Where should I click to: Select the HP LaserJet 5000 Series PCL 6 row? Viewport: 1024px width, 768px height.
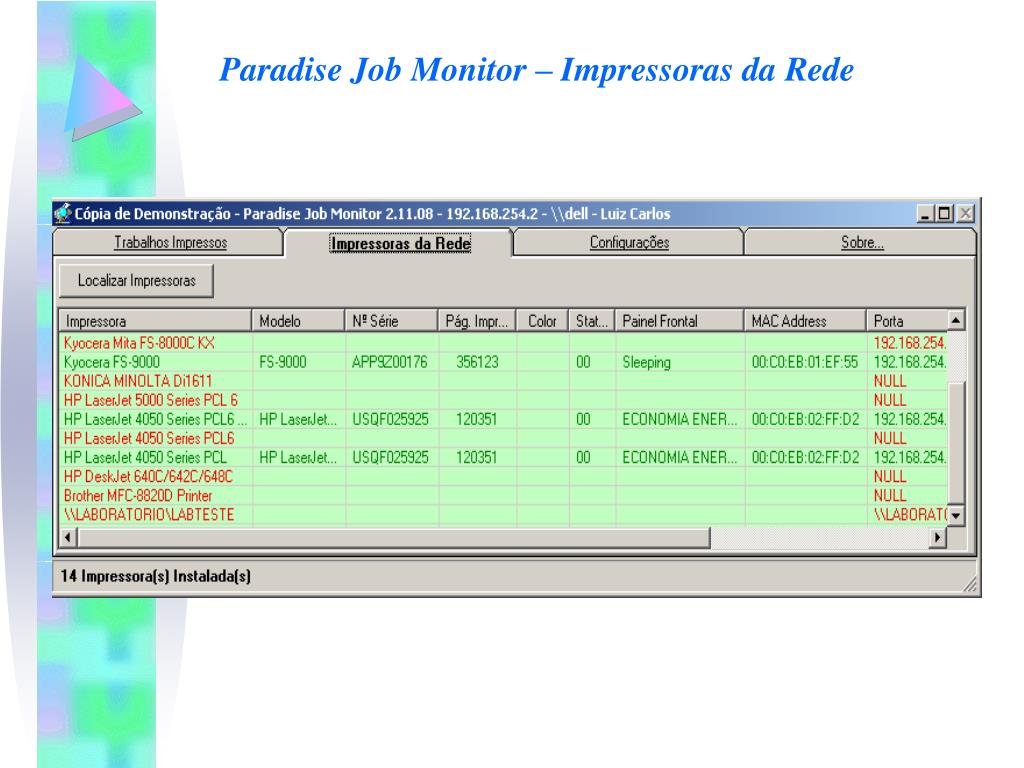503,400
